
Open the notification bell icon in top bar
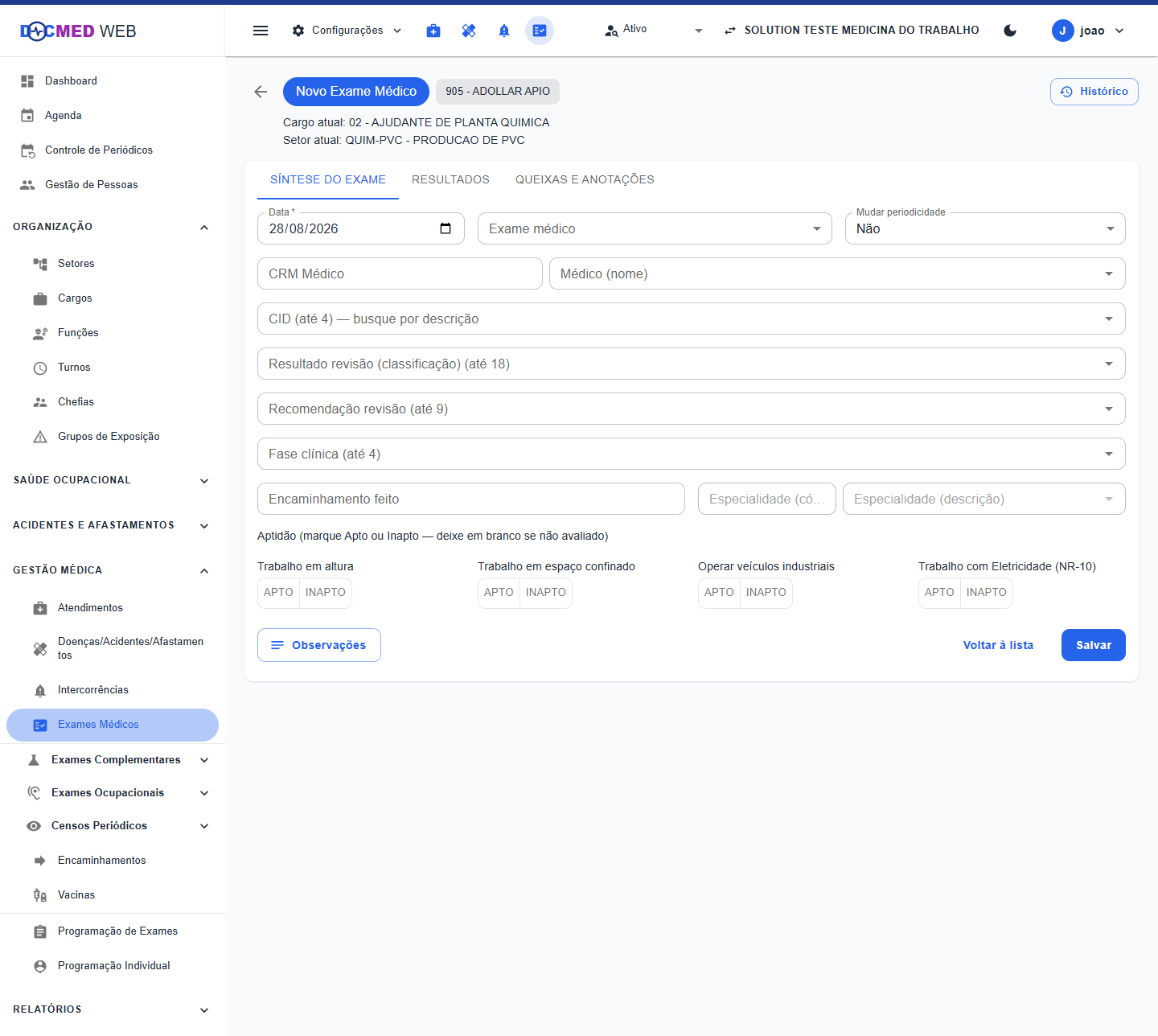pos(504,31)
